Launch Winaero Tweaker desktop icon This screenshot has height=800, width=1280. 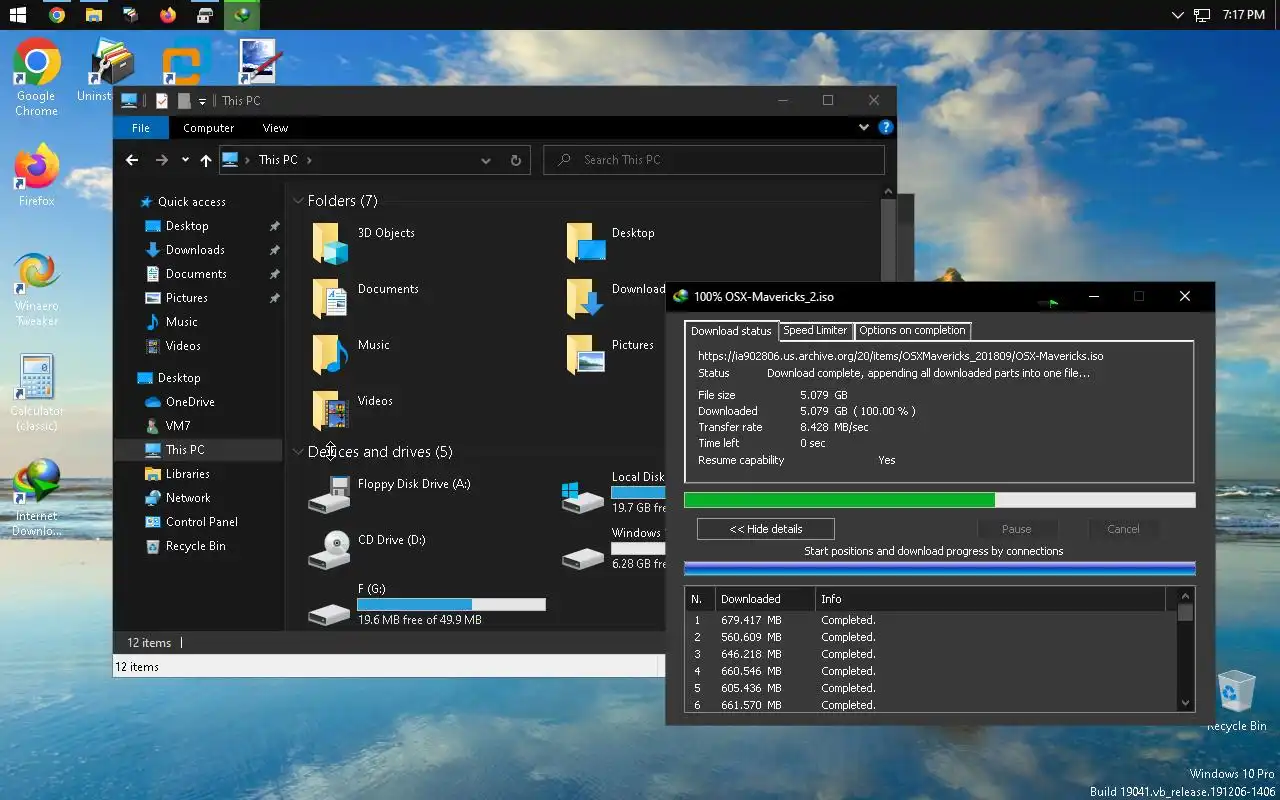tap(36, 288)
